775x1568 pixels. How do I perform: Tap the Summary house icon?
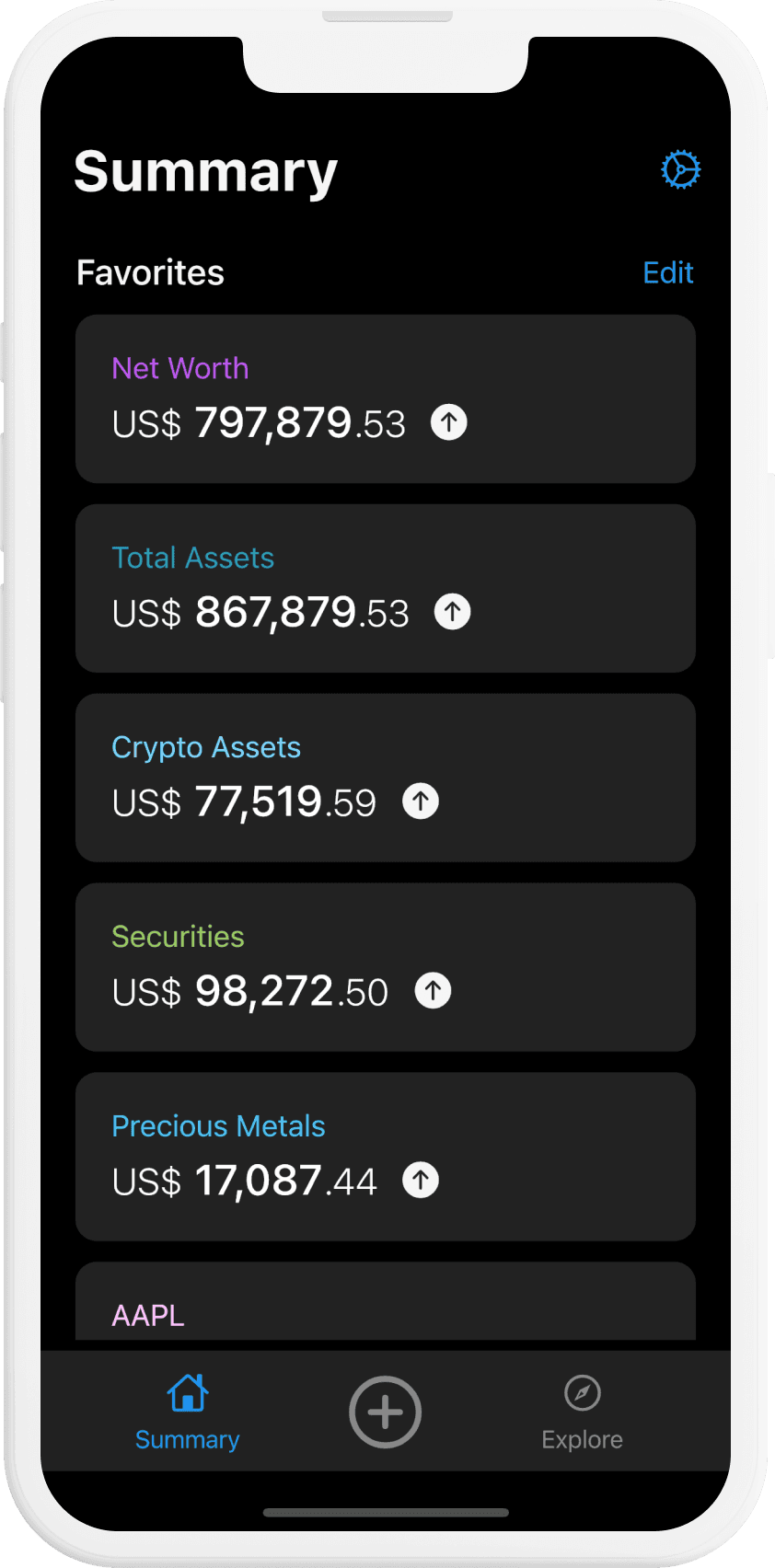187,1393
